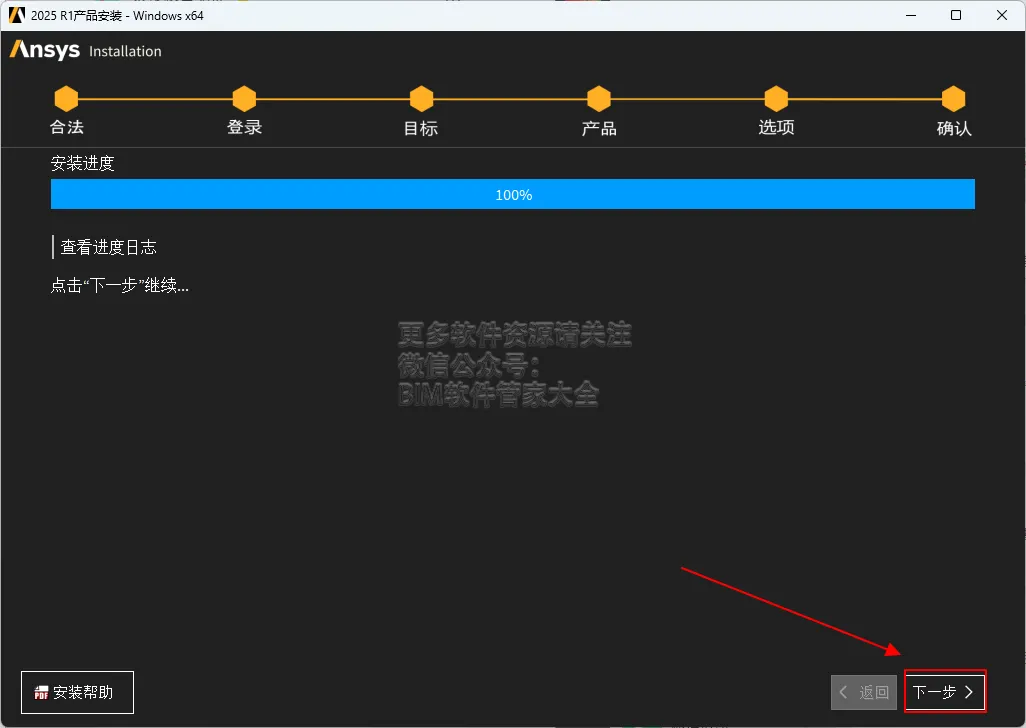Click the 选项 step label

(x=776, y=127)
